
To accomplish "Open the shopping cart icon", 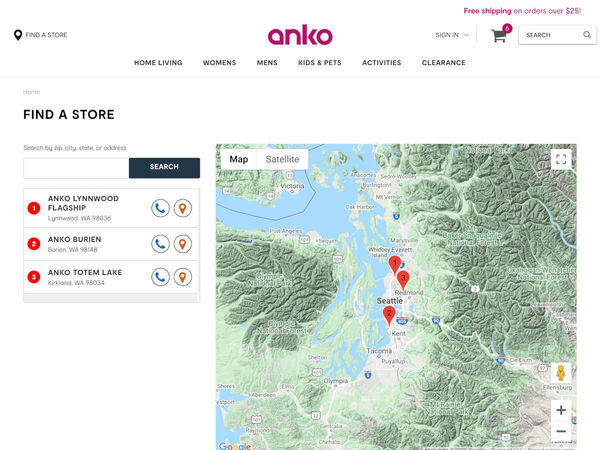I will [499, 36].
